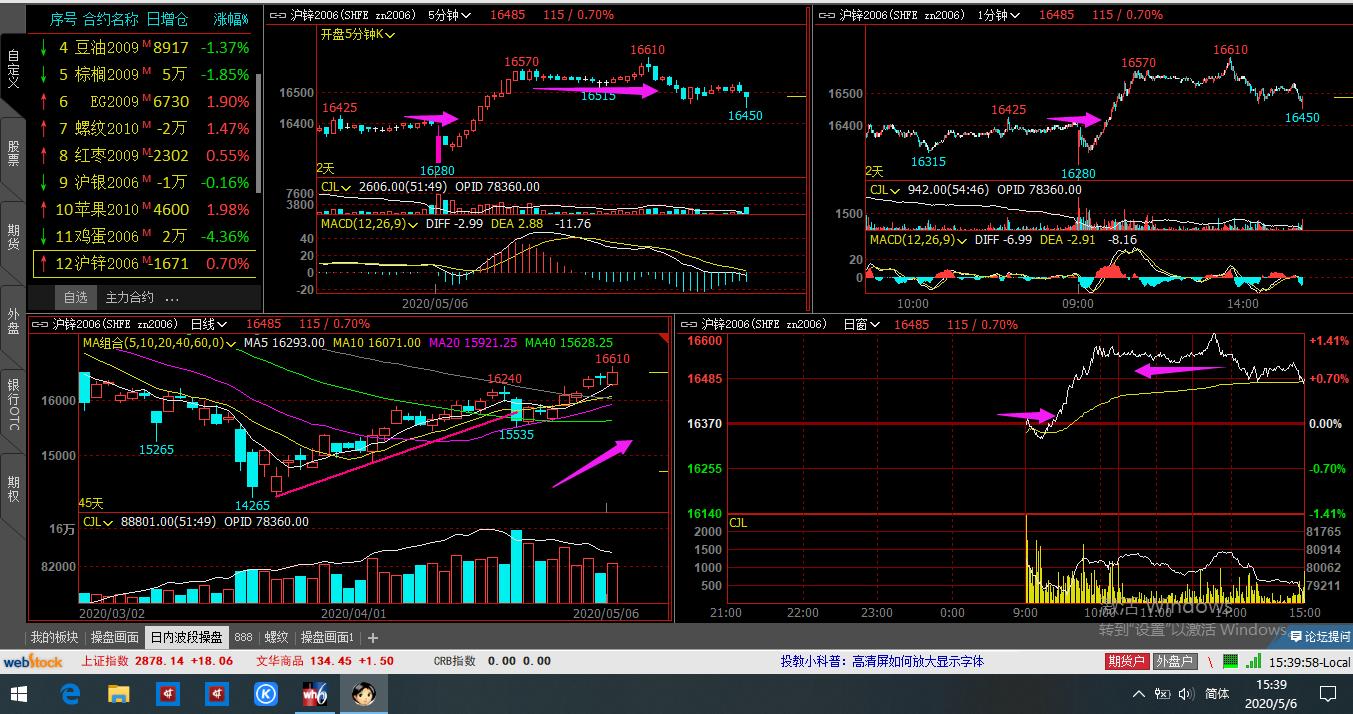Click link icon of the 1-minute zinc chart
Screen dimensions: 1353x714
[x=826, y=15]
